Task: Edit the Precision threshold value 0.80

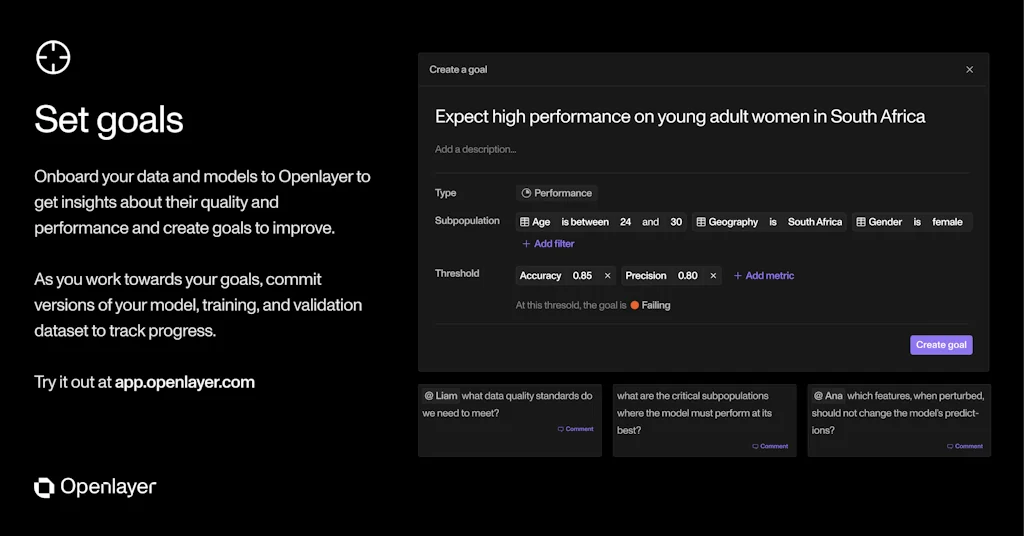Action: click(x=688, y=276)
